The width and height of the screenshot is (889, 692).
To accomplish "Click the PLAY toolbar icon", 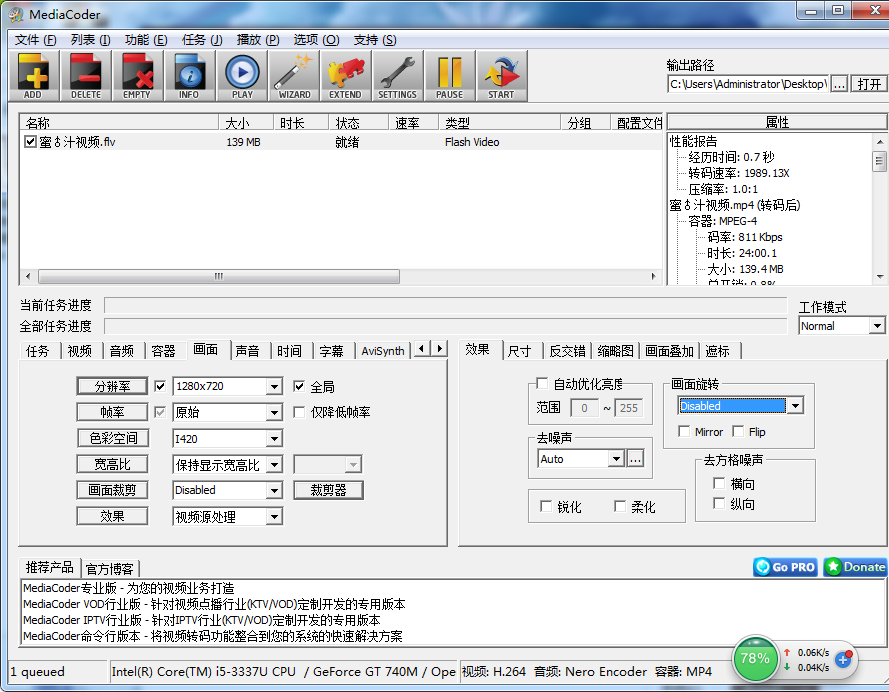I will click(242, 77).
